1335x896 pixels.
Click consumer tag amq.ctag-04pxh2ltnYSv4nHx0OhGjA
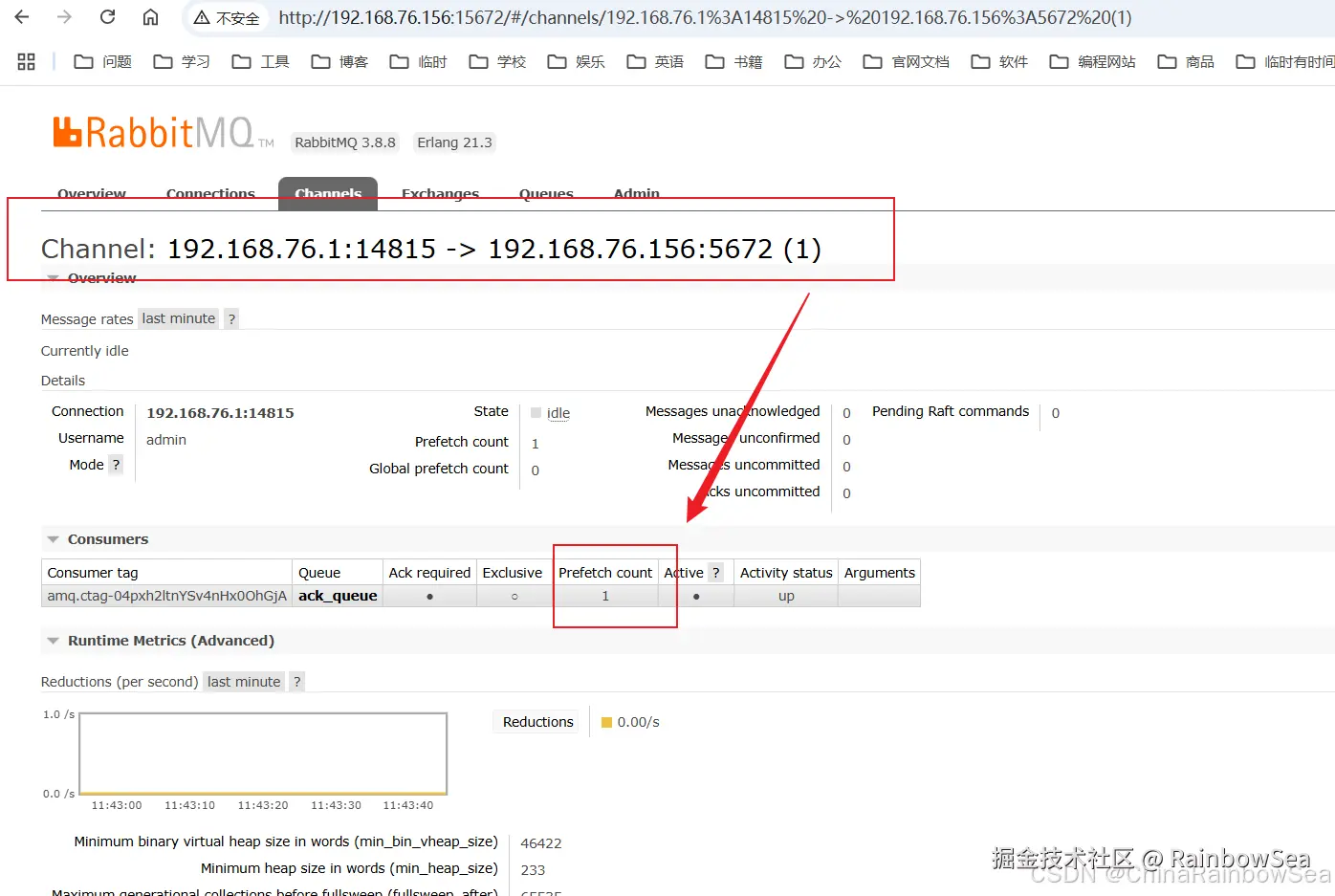166,596
